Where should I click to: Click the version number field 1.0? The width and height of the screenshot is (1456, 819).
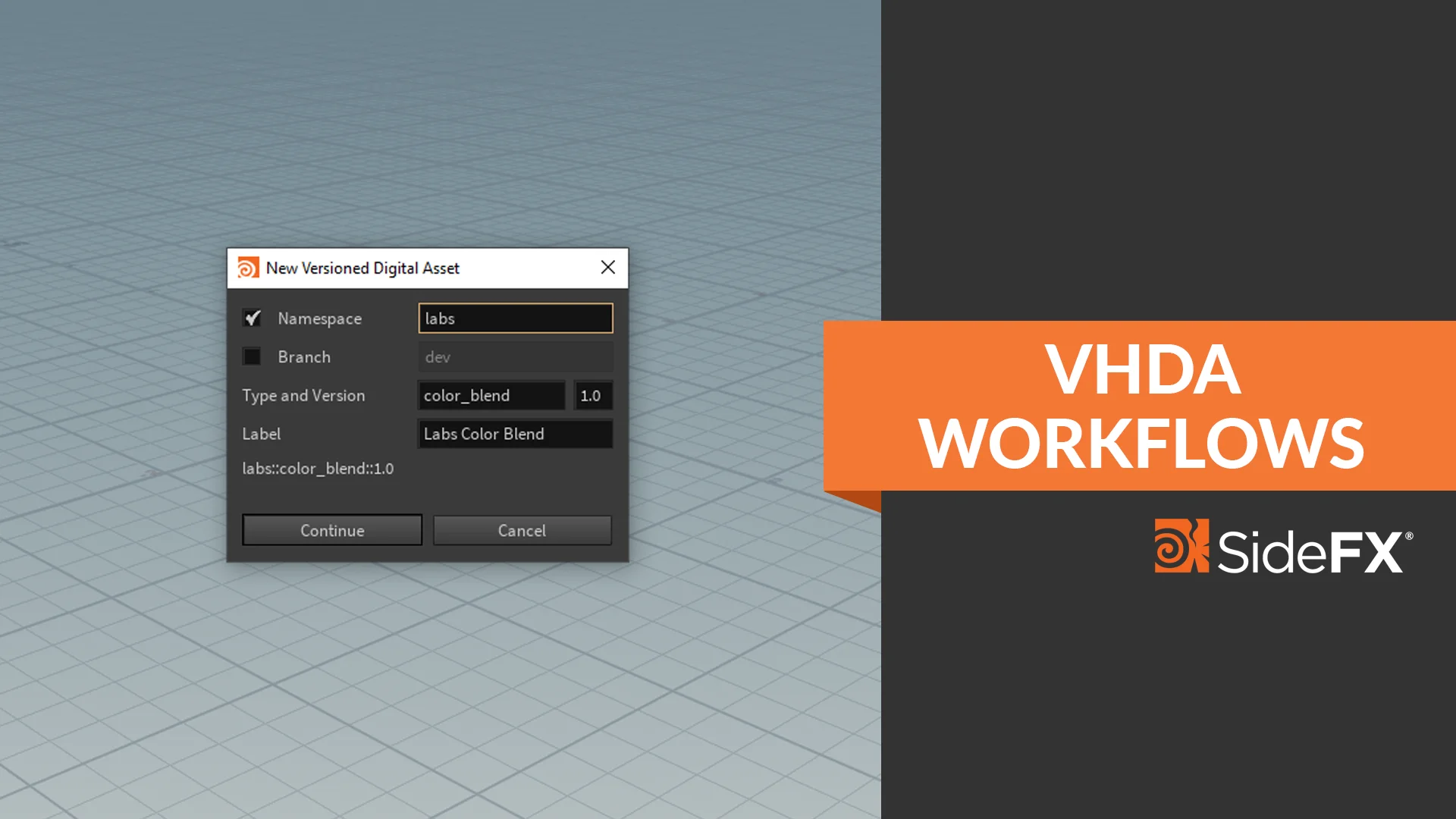[x=592, y=396]
